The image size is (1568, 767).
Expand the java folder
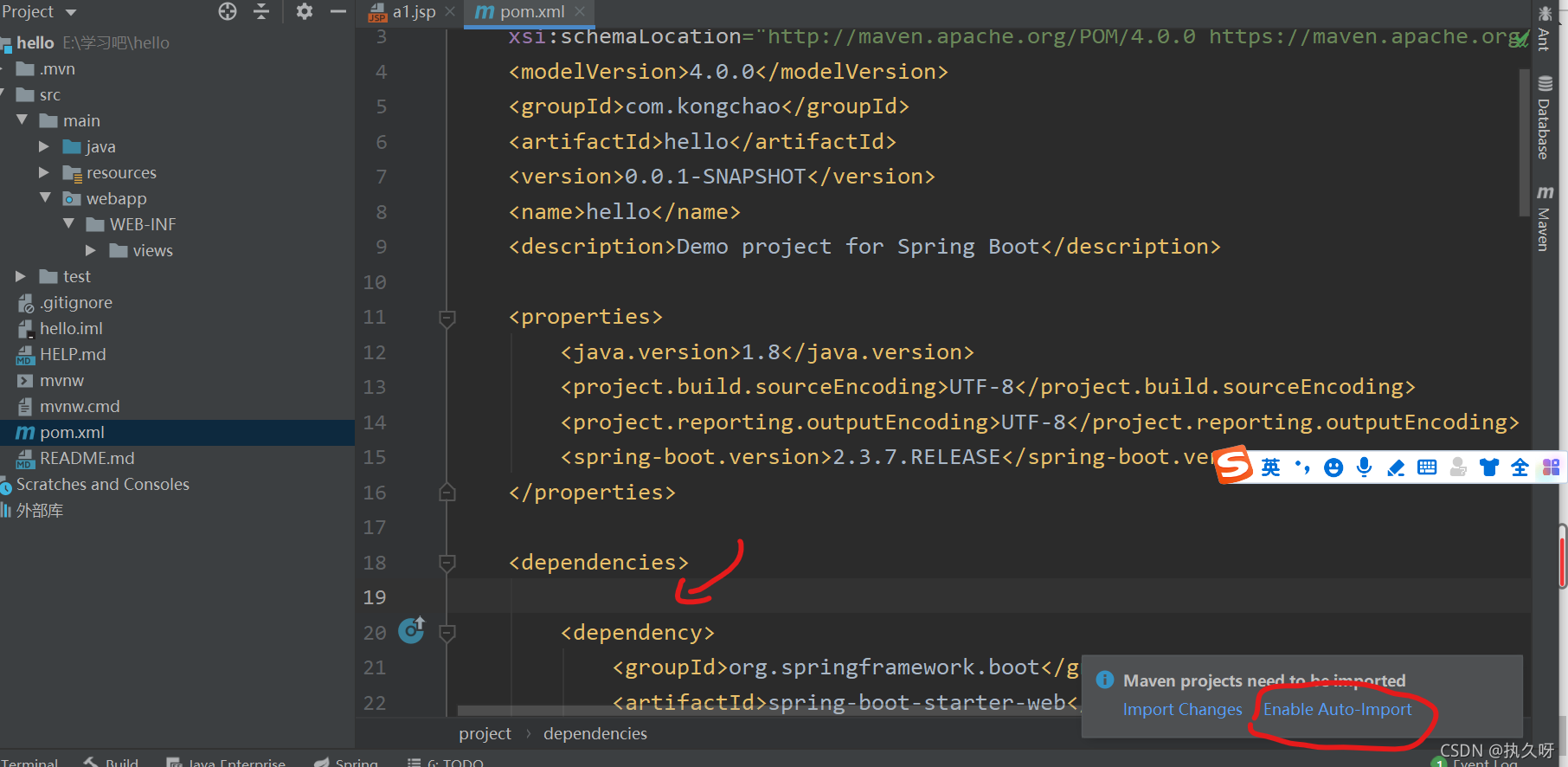click(44, 146)
